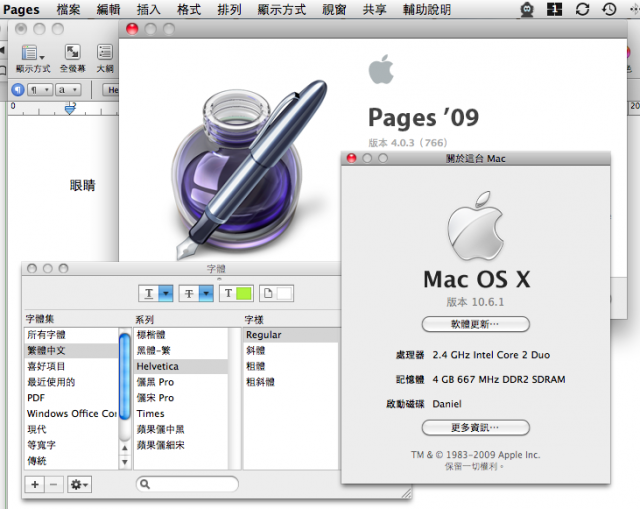Click the sync arrows menu bar icon
Viewport: 640px width, 509px height.
click(582, 9)
